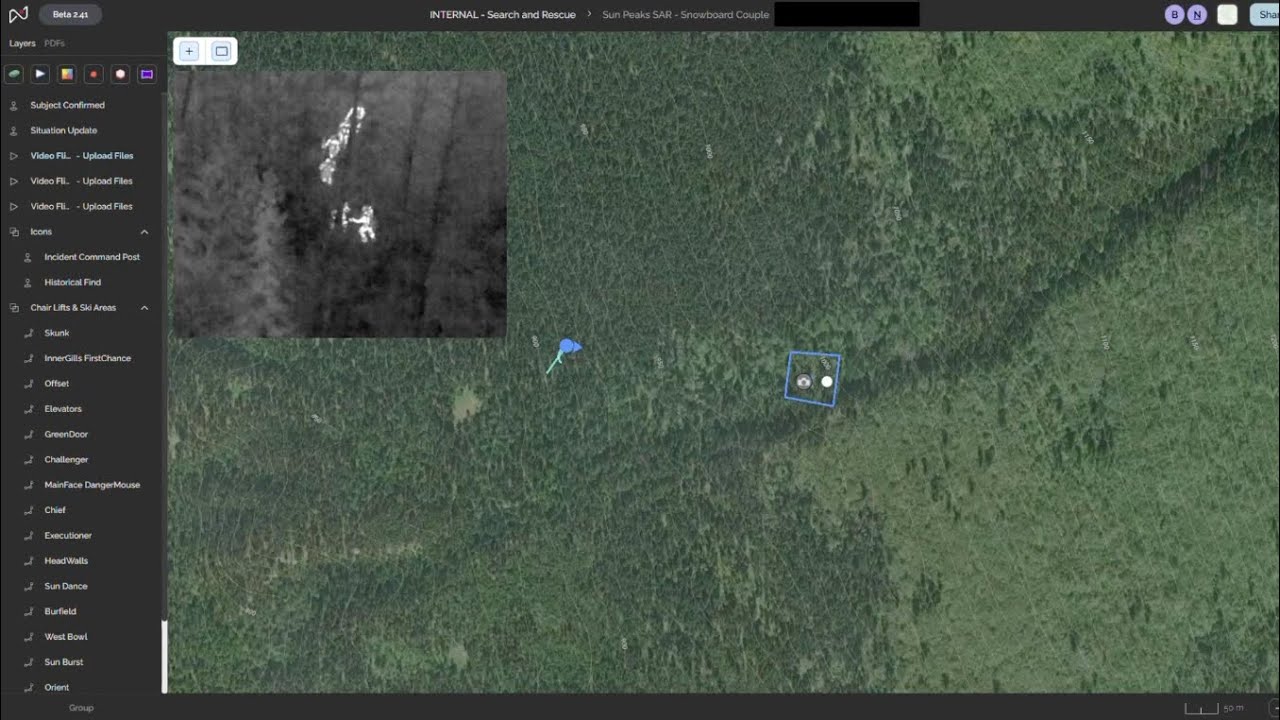Viewport: 1280px width, 720px height.
Task: Select the Burfield layer
Action: tap(60, 612)
